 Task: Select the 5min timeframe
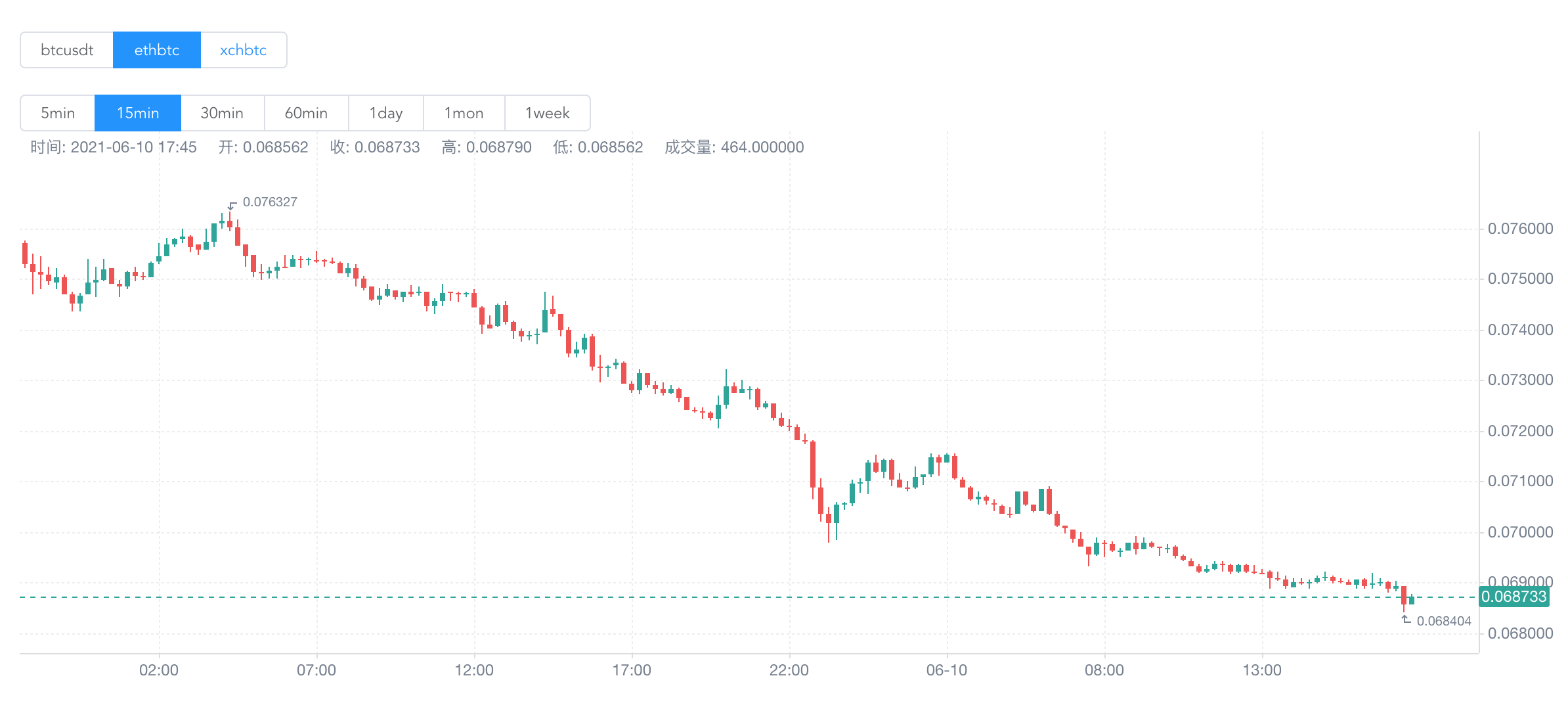(x=57, y=112)
